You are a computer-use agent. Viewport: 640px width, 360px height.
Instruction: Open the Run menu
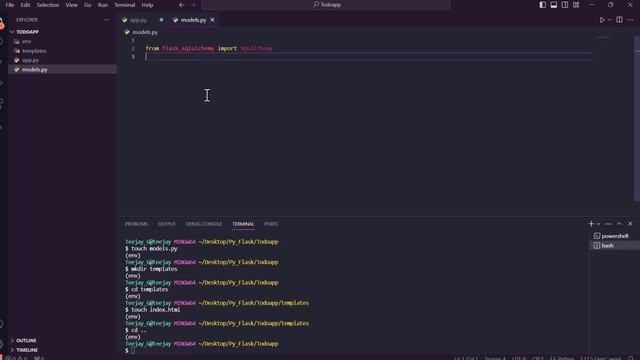pos(103,5)
